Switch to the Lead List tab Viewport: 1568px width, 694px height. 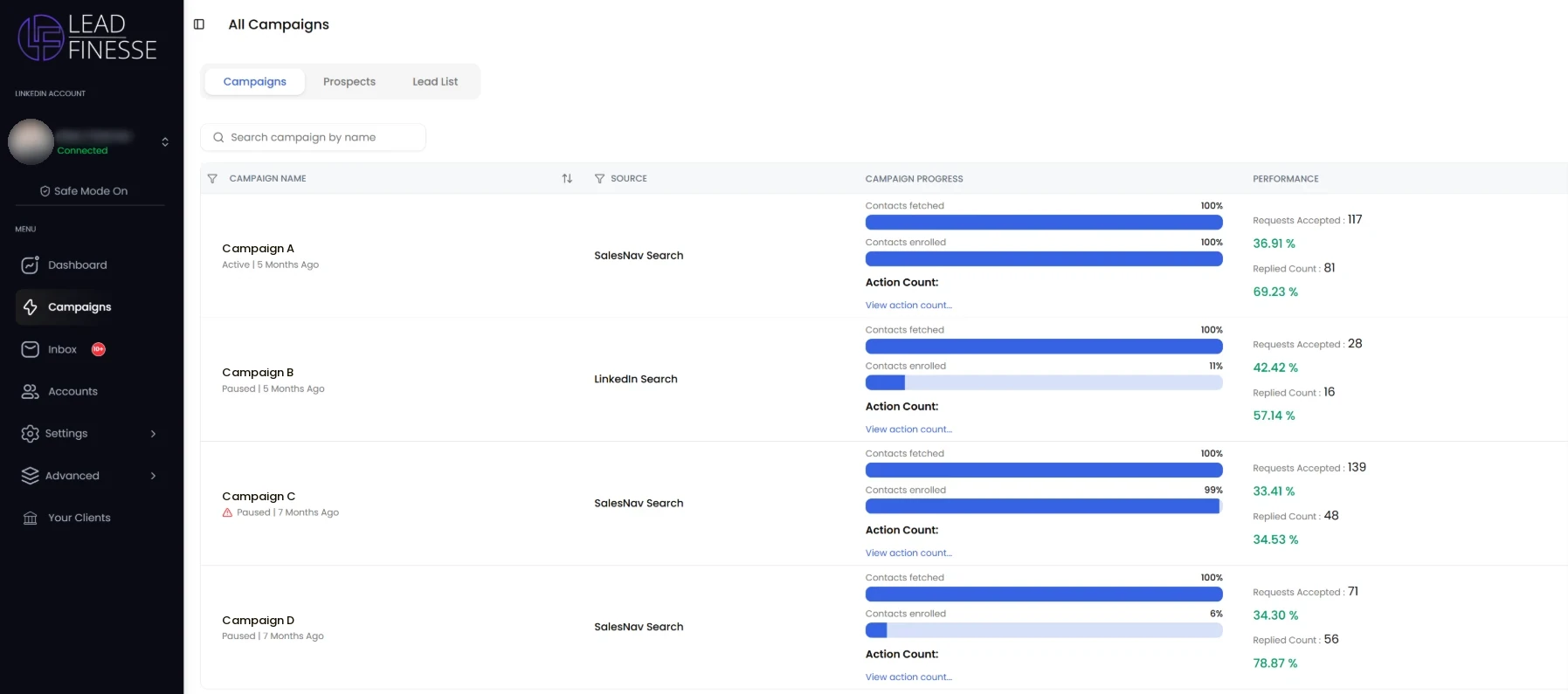click(x=435, y=81)
